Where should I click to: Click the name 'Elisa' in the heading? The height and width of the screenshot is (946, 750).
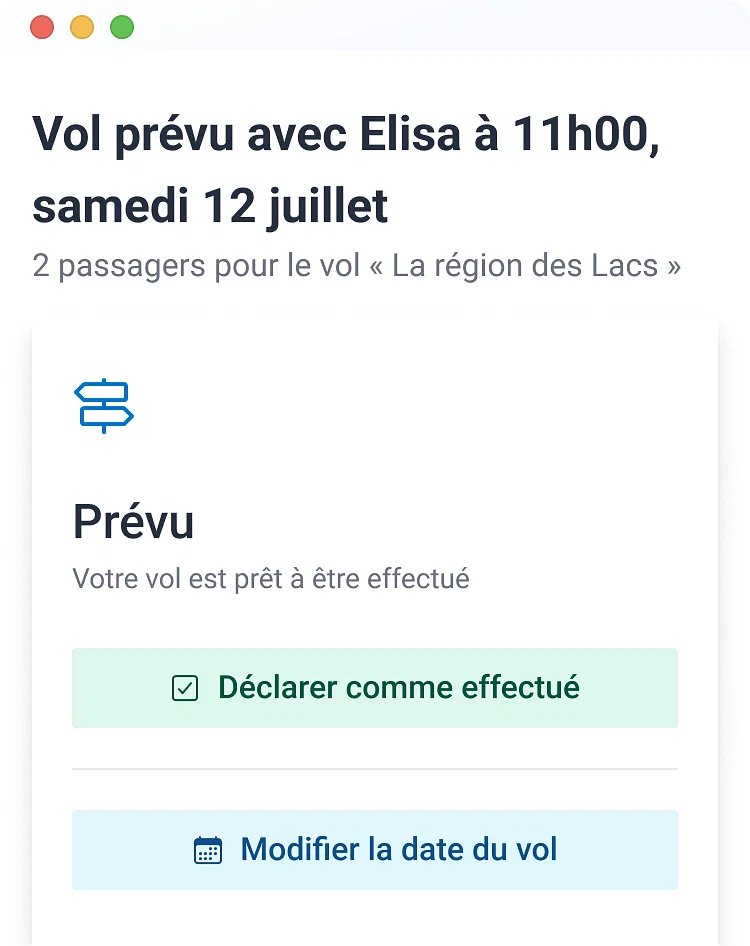410,134
